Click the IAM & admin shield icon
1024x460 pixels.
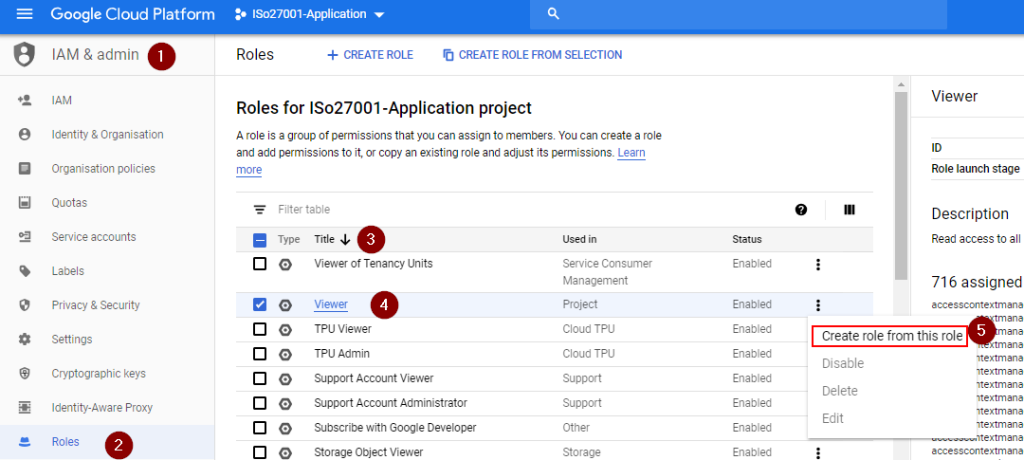tap(24, 55)
